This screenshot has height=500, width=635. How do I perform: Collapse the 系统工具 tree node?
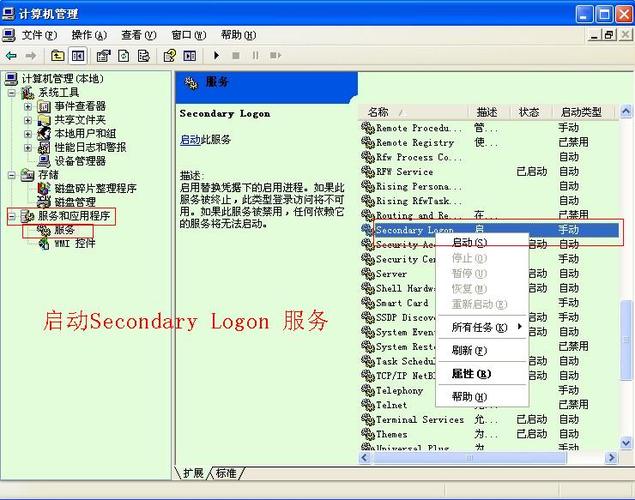11,93
